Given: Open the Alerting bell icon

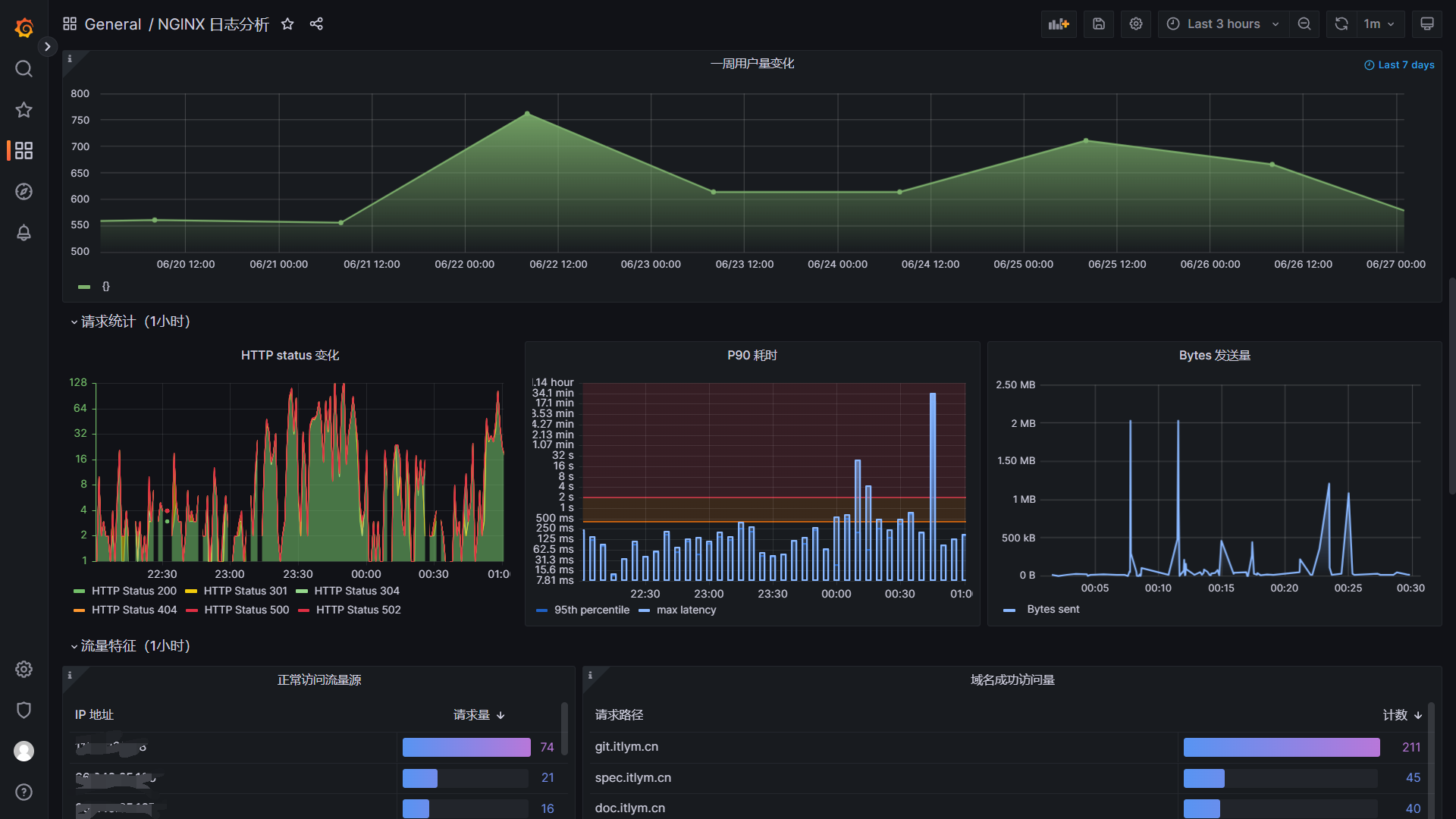Looking at the screenshot, I should (24, 233).
